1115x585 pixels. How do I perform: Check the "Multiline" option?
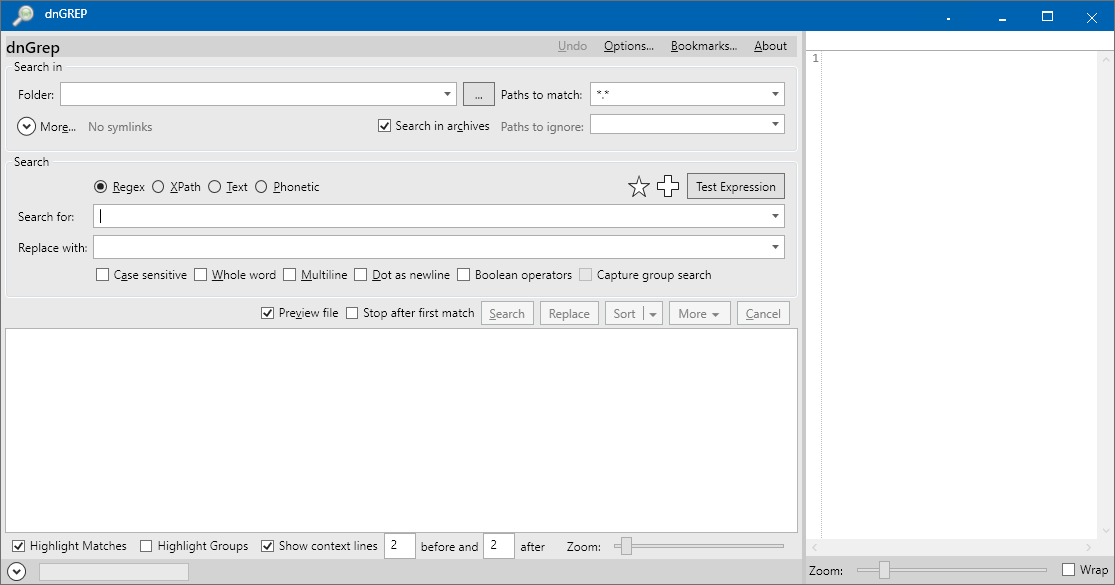(289, 274)
